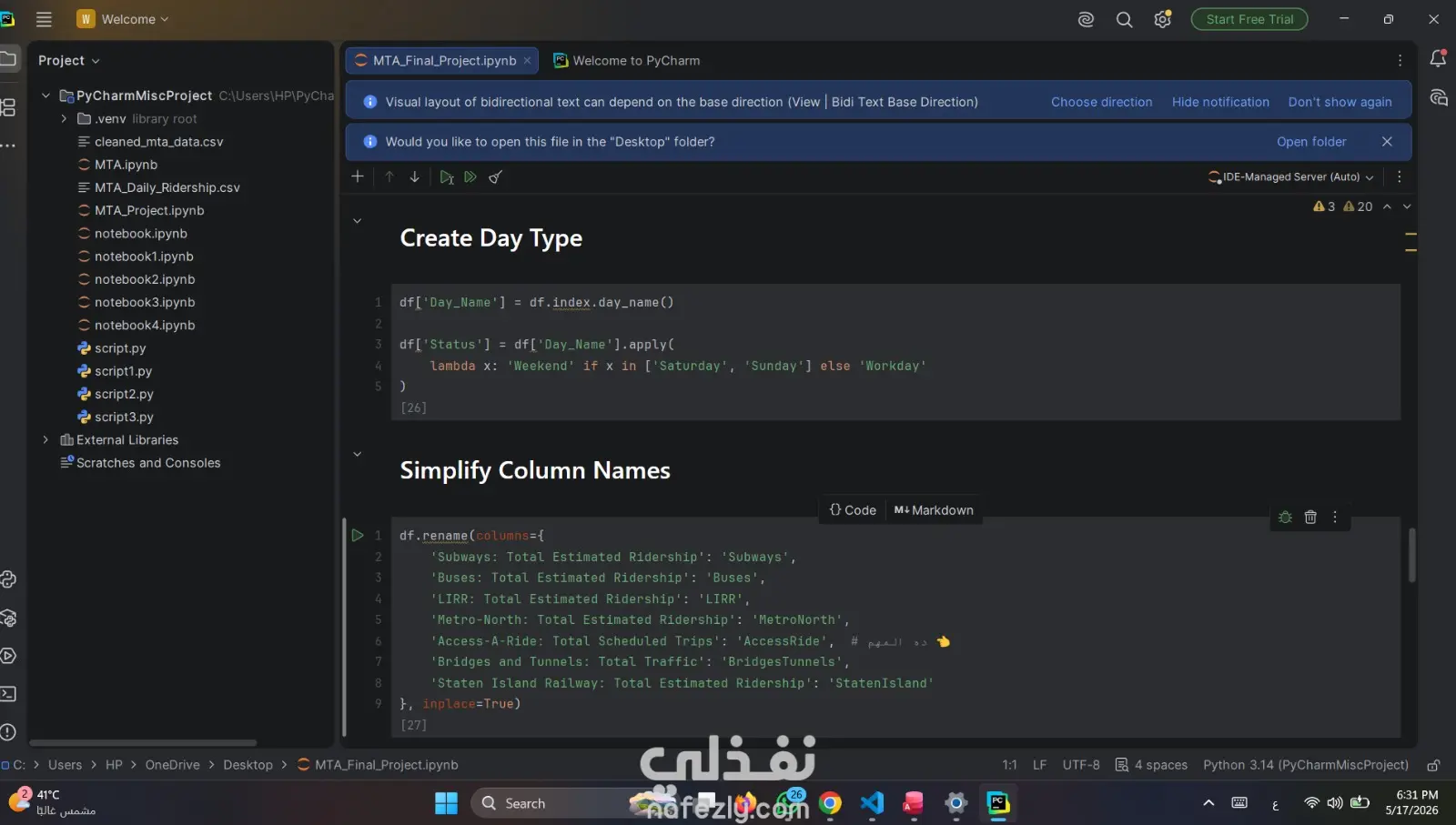This screenshot has height=825, width=1456.
Task: Click the Open folder link
Action: (x=1311, y=142)
